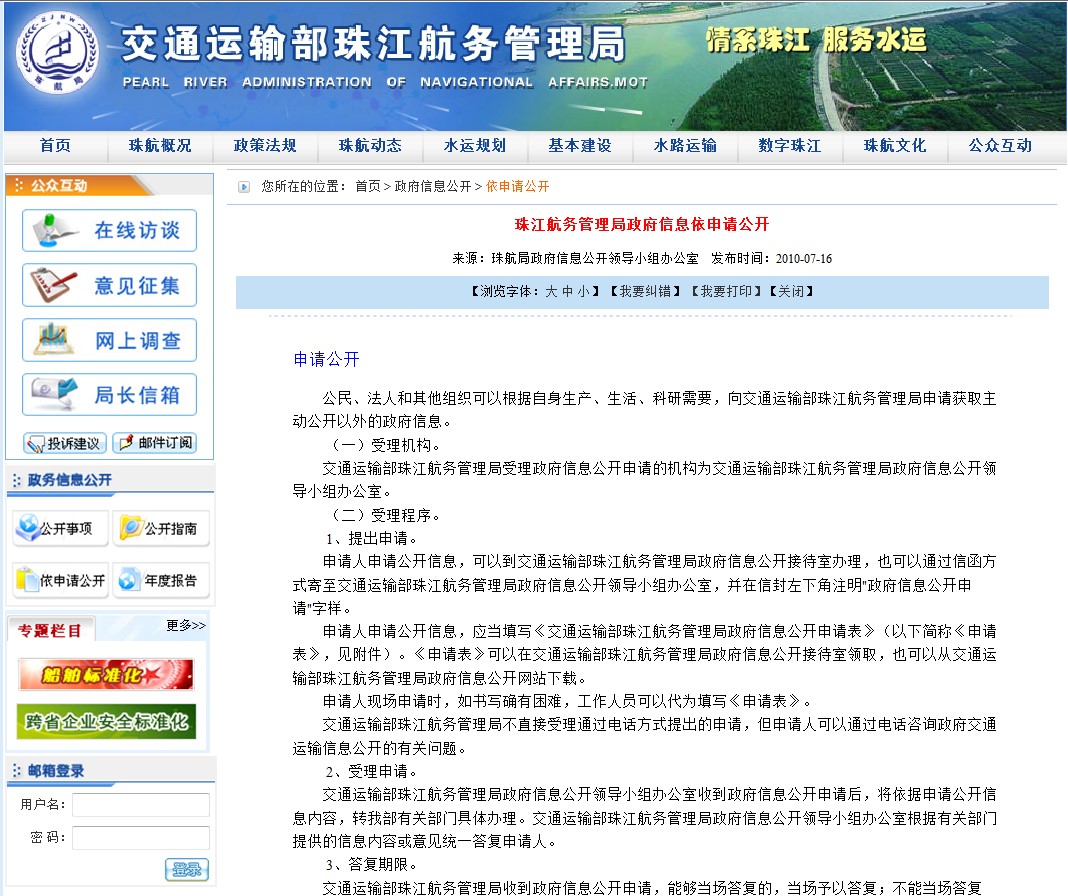The image size is (1068, 896).
Task: Set browsing font size to 中
Action: (x=567, y=292)
